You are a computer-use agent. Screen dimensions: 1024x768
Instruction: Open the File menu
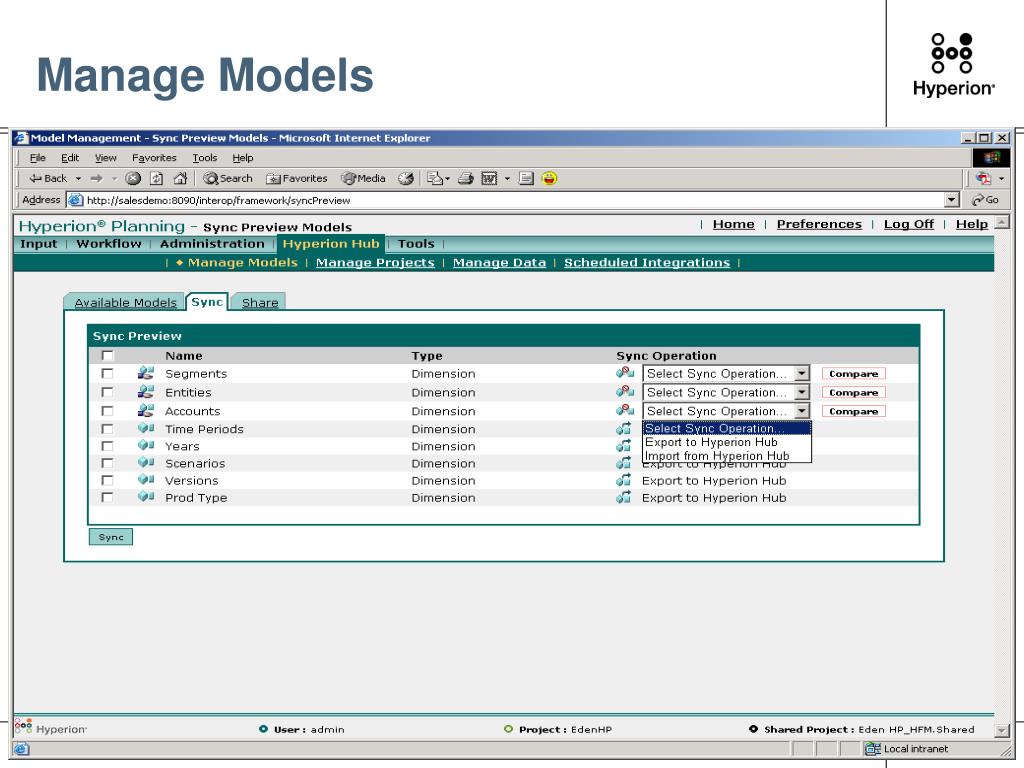[x=37, y=157]
